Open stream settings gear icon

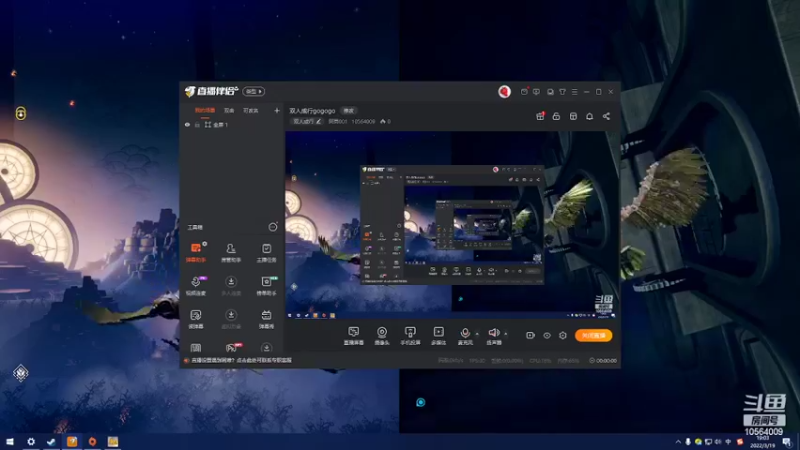tap(563, 335)
